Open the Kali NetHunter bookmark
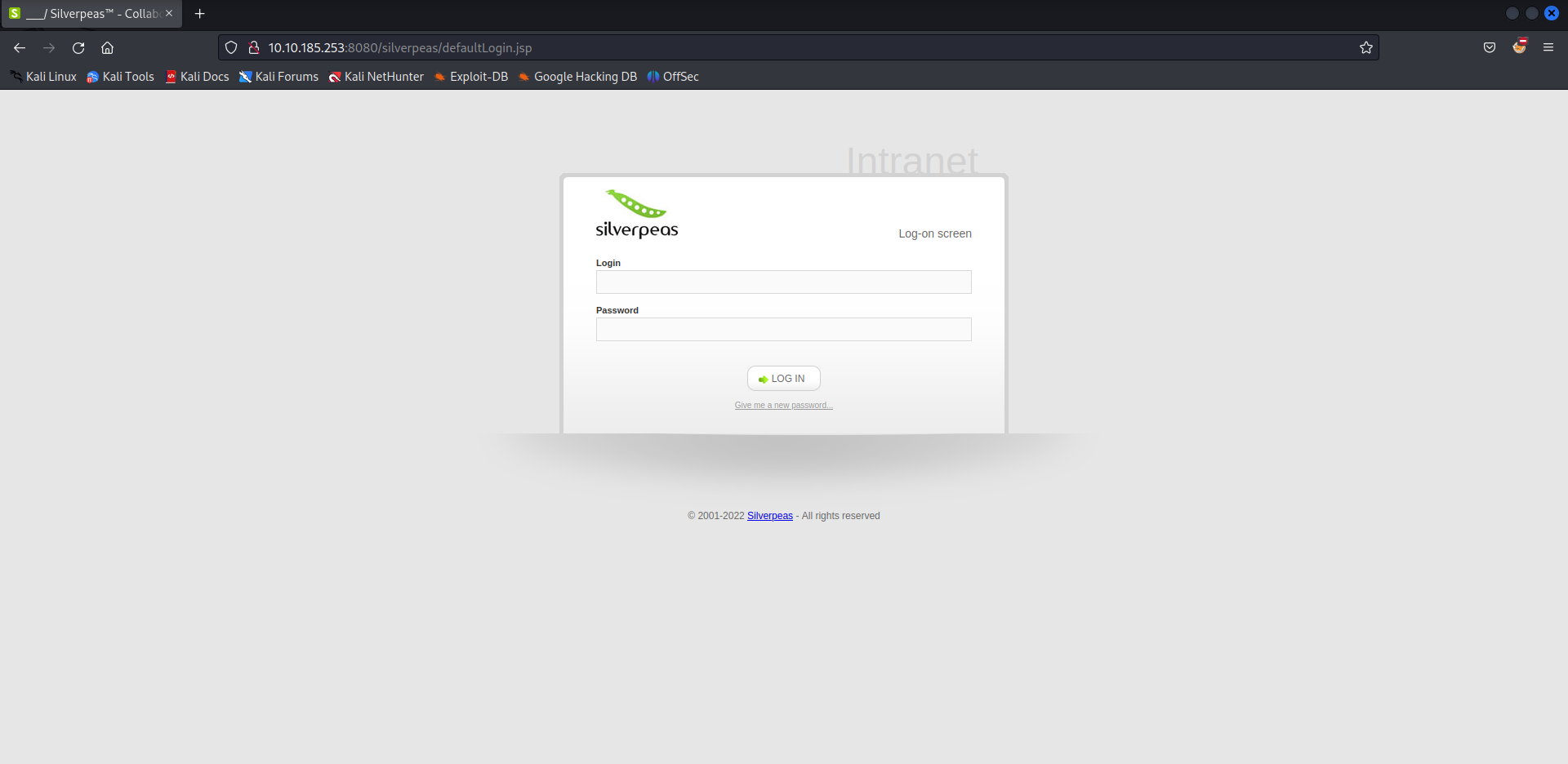 (x=376, y=77)
